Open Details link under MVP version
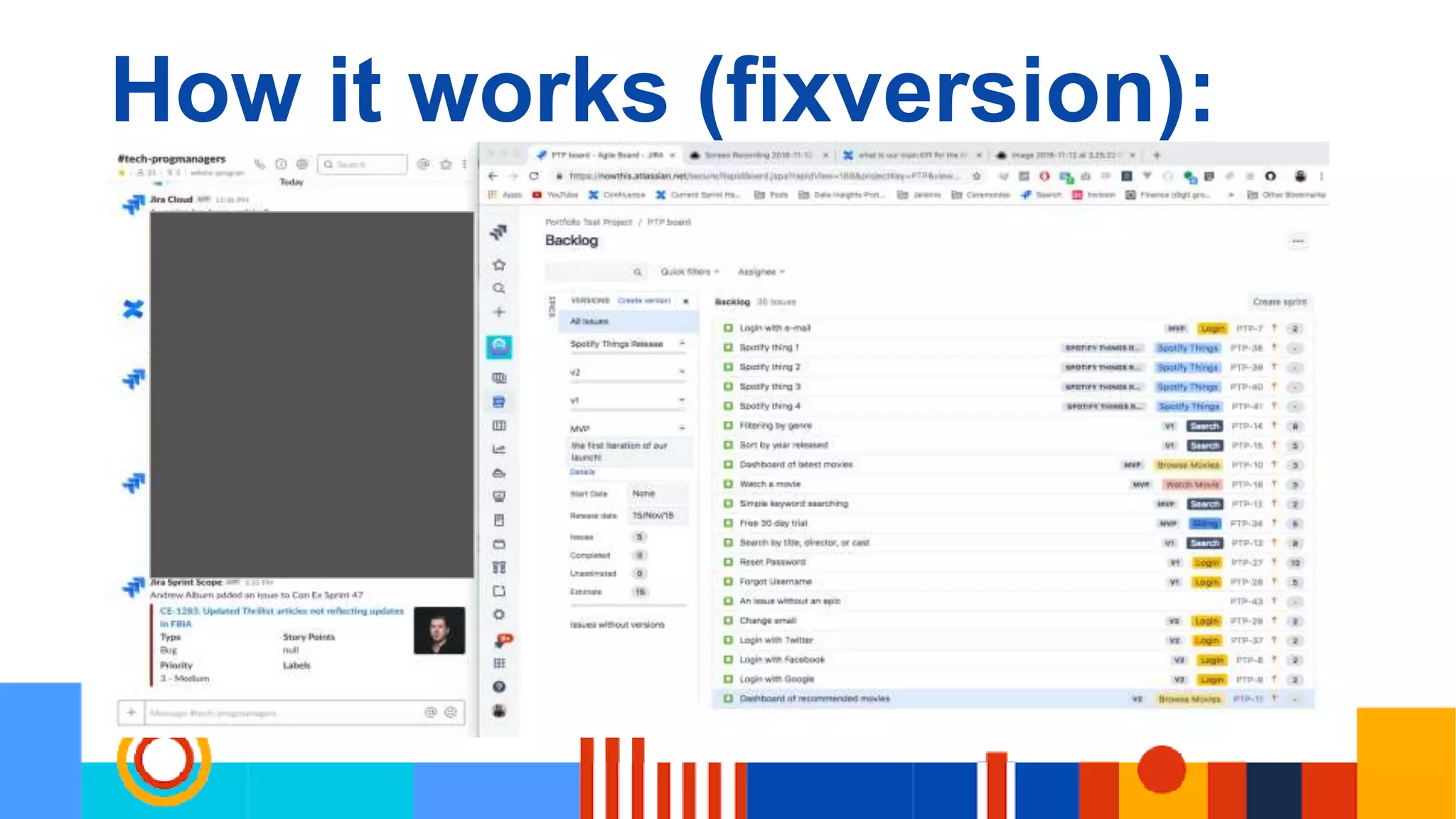The height and width of the screenshot is (819, 1456). (x=582, y=472)
